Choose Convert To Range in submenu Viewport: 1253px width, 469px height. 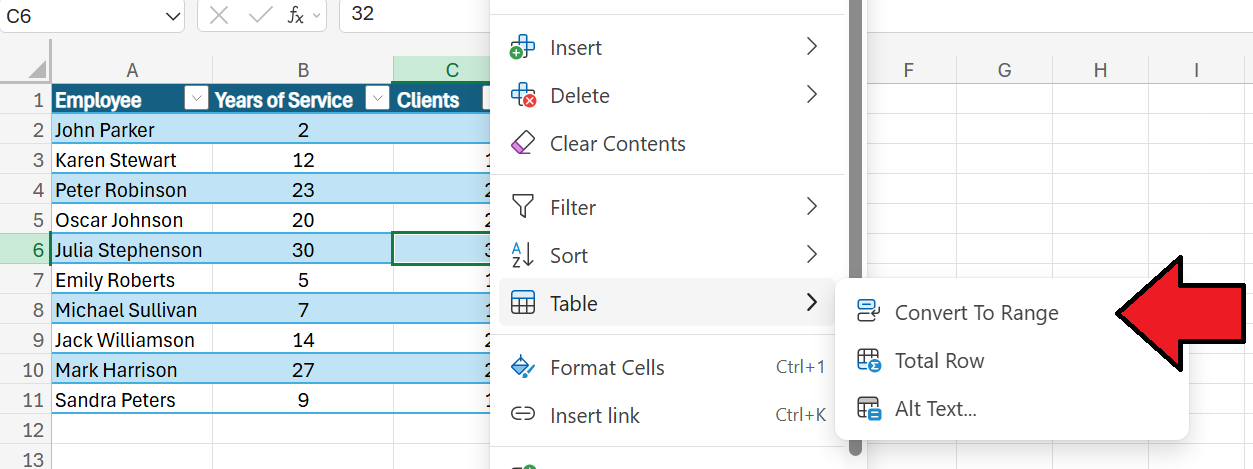(x=1011, y=313)
